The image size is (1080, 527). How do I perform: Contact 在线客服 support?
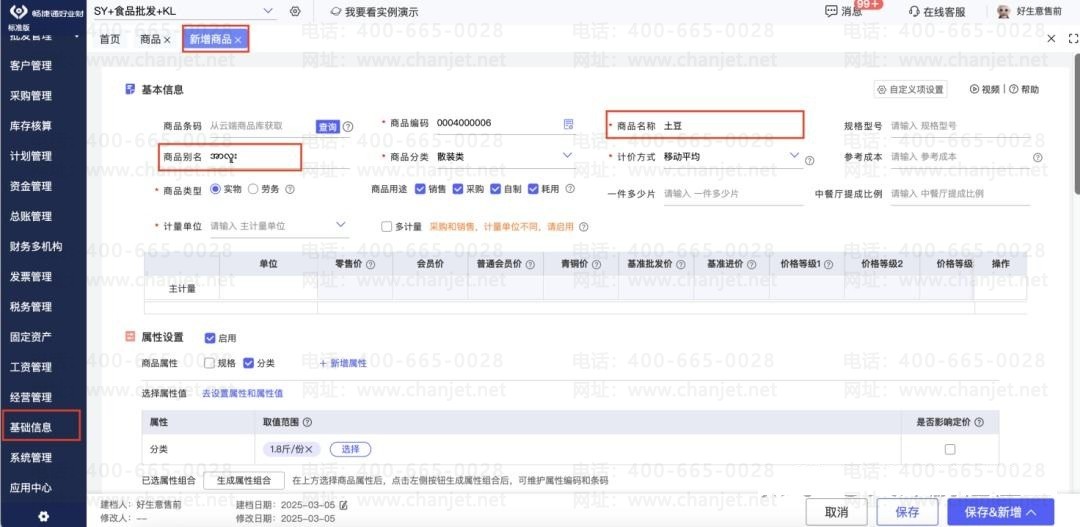coord(937,12)
